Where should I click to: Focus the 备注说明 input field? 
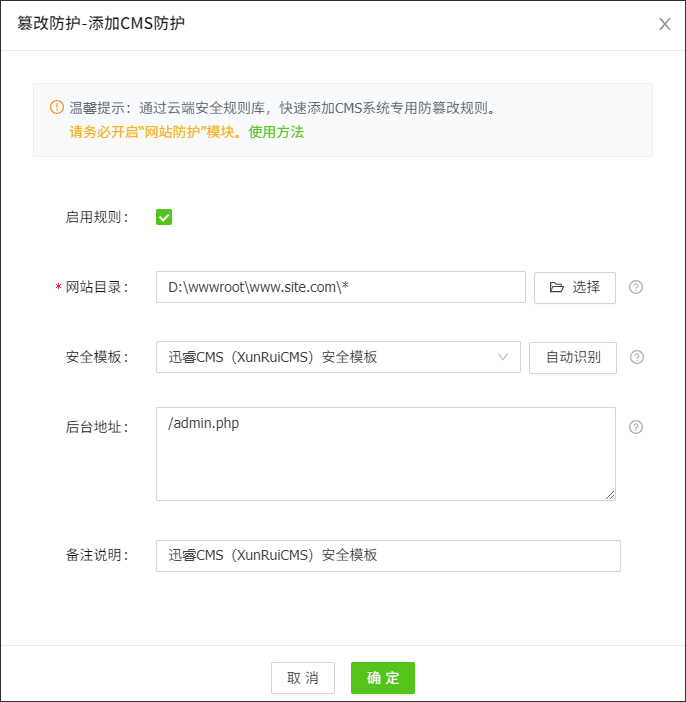[388, 556]
